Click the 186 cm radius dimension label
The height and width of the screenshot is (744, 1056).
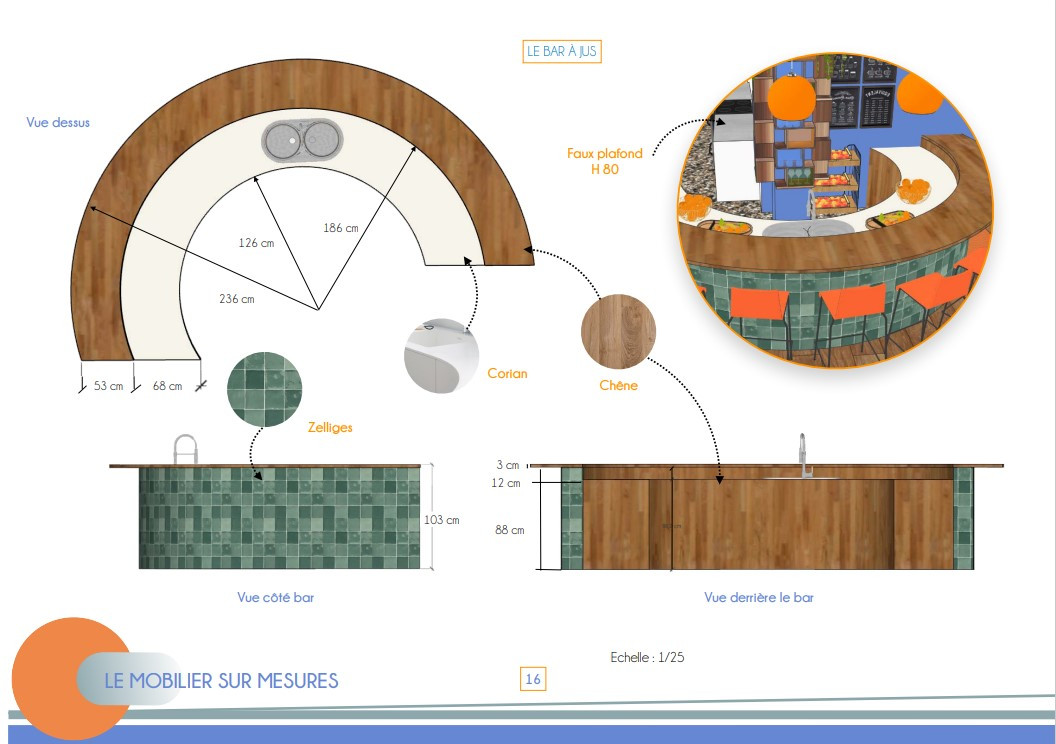coord(341,228)
